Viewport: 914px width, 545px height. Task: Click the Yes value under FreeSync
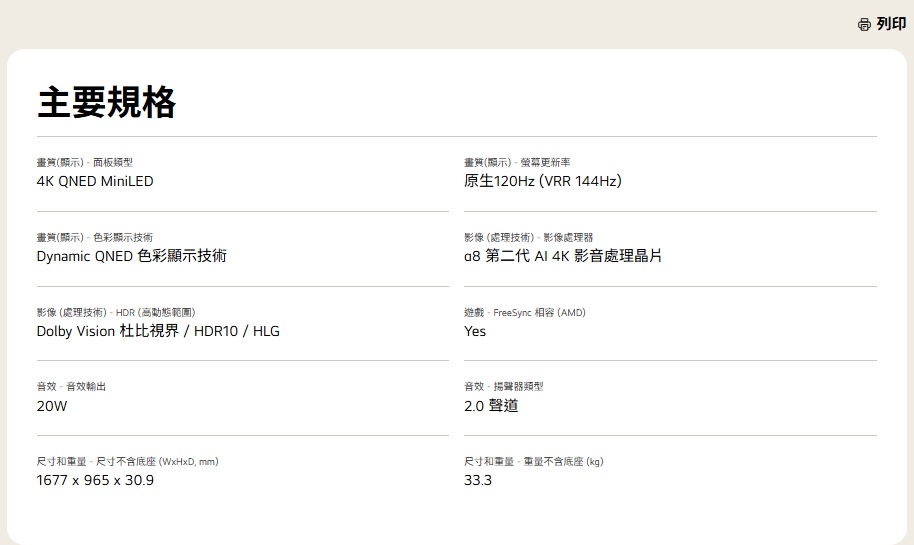pyautogui.click(x=475, y=331)
